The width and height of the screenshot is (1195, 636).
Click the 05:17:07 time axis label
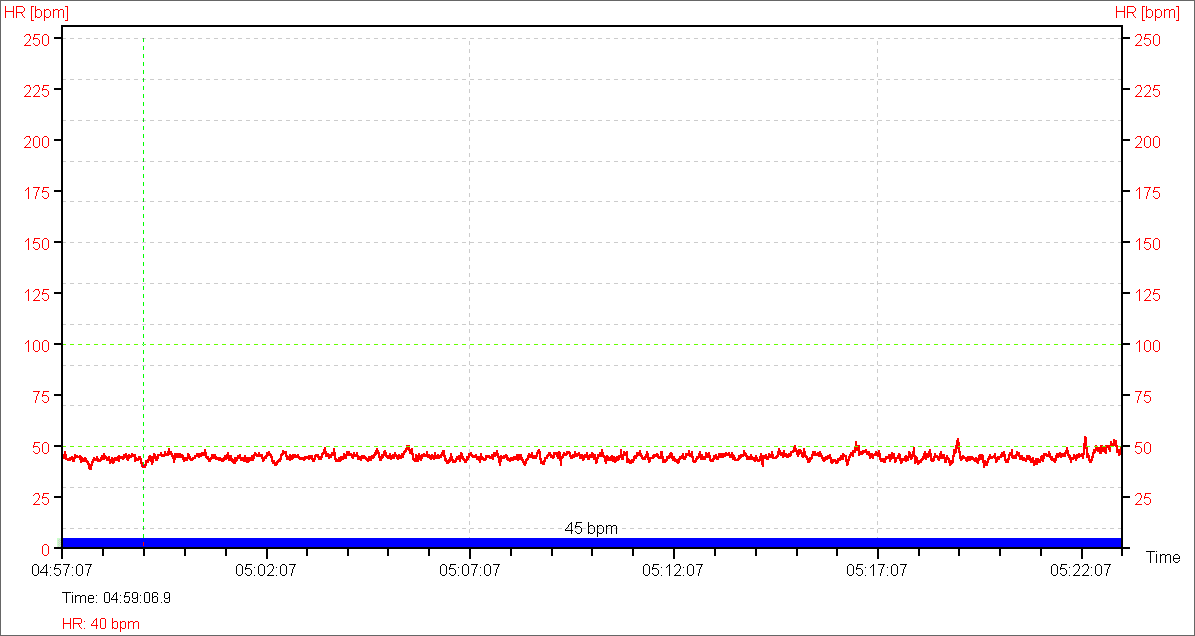click(x=877, y=570)
